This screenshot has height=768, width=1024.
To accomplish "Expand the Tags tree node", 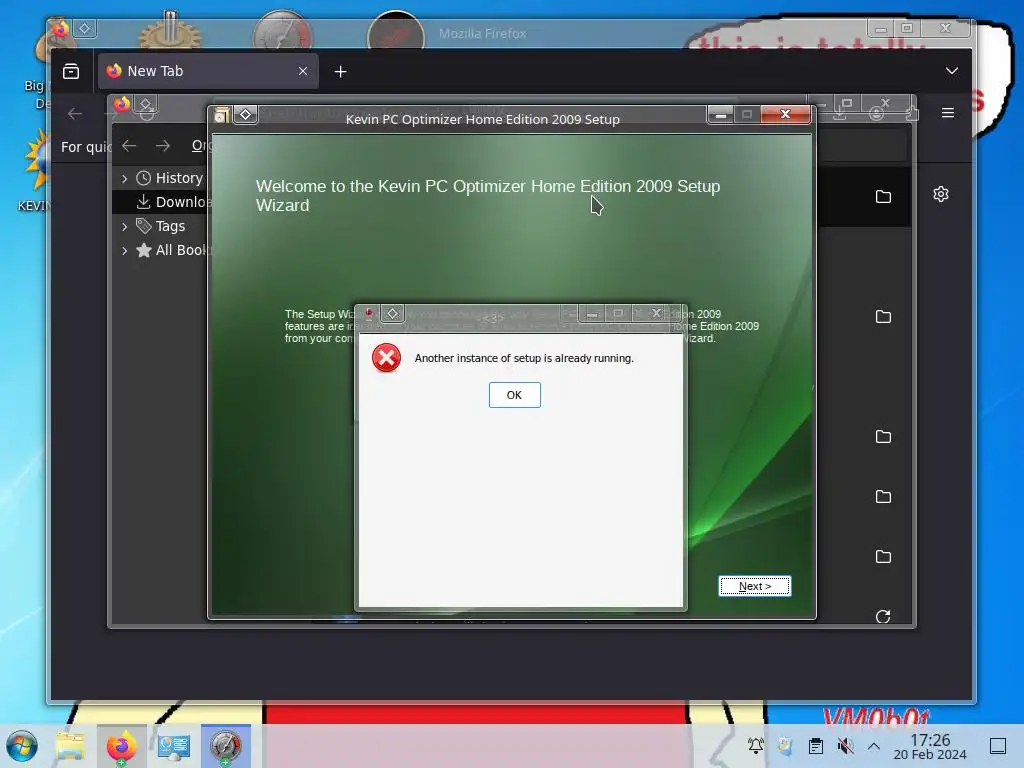I will point(124,227).
